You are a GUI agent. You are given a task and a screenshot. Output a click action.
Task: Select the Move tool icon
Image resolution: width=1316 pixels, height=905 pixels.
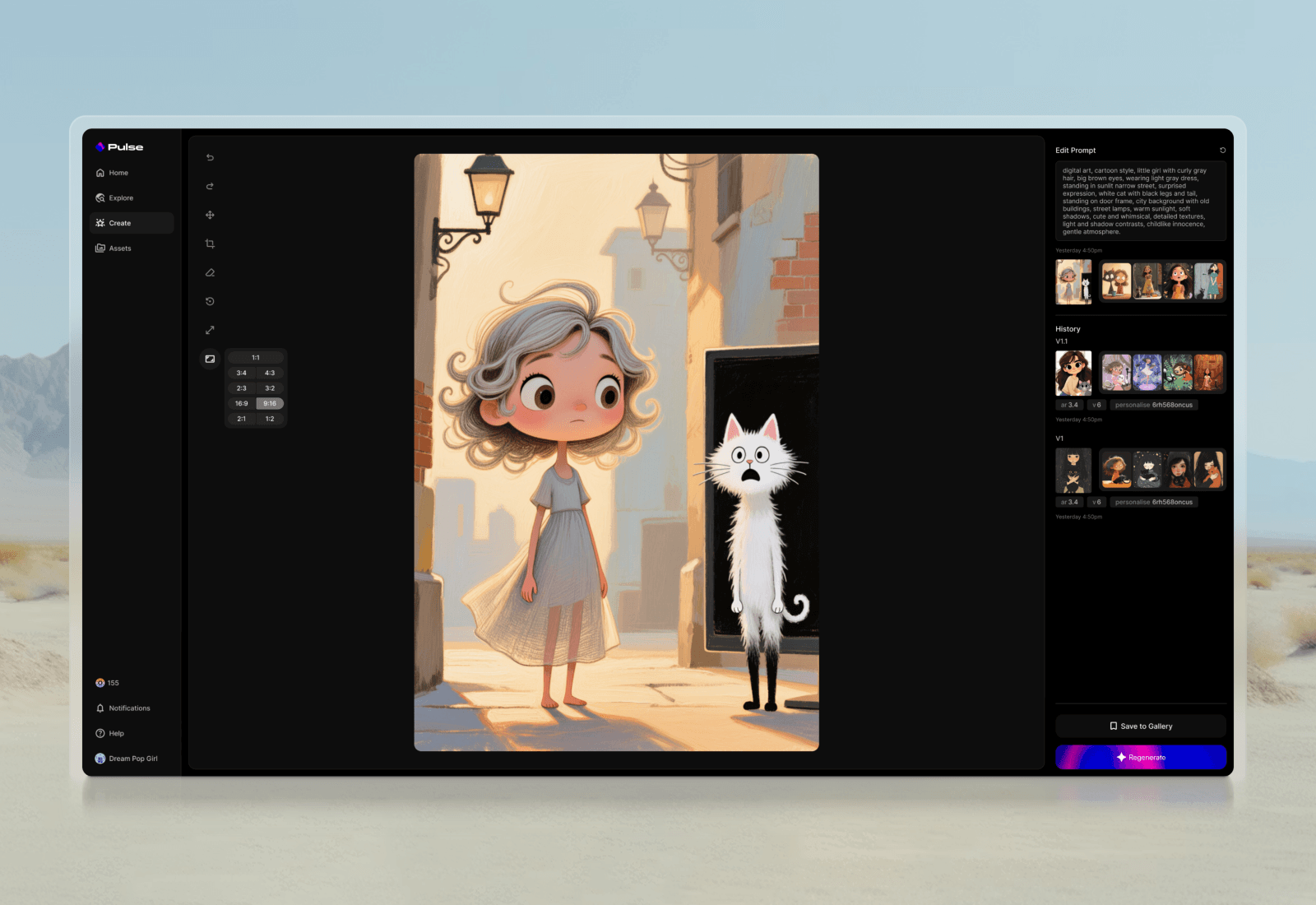click(210, 215)
